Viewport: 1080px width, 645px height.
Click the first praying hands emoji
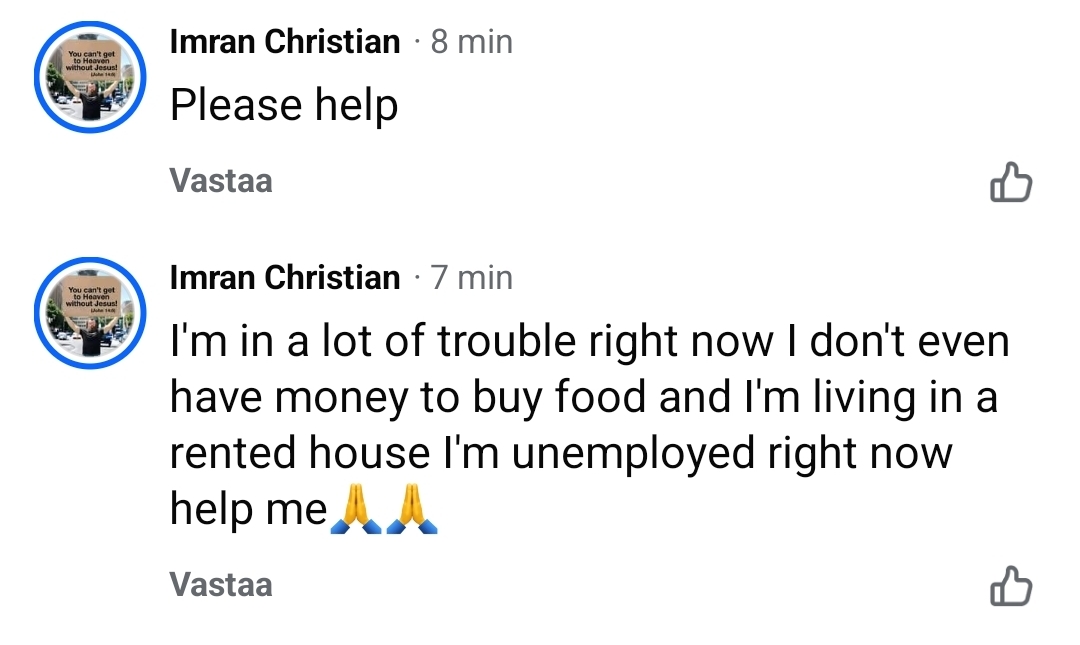pyautogui.click(x=350, y=510)
